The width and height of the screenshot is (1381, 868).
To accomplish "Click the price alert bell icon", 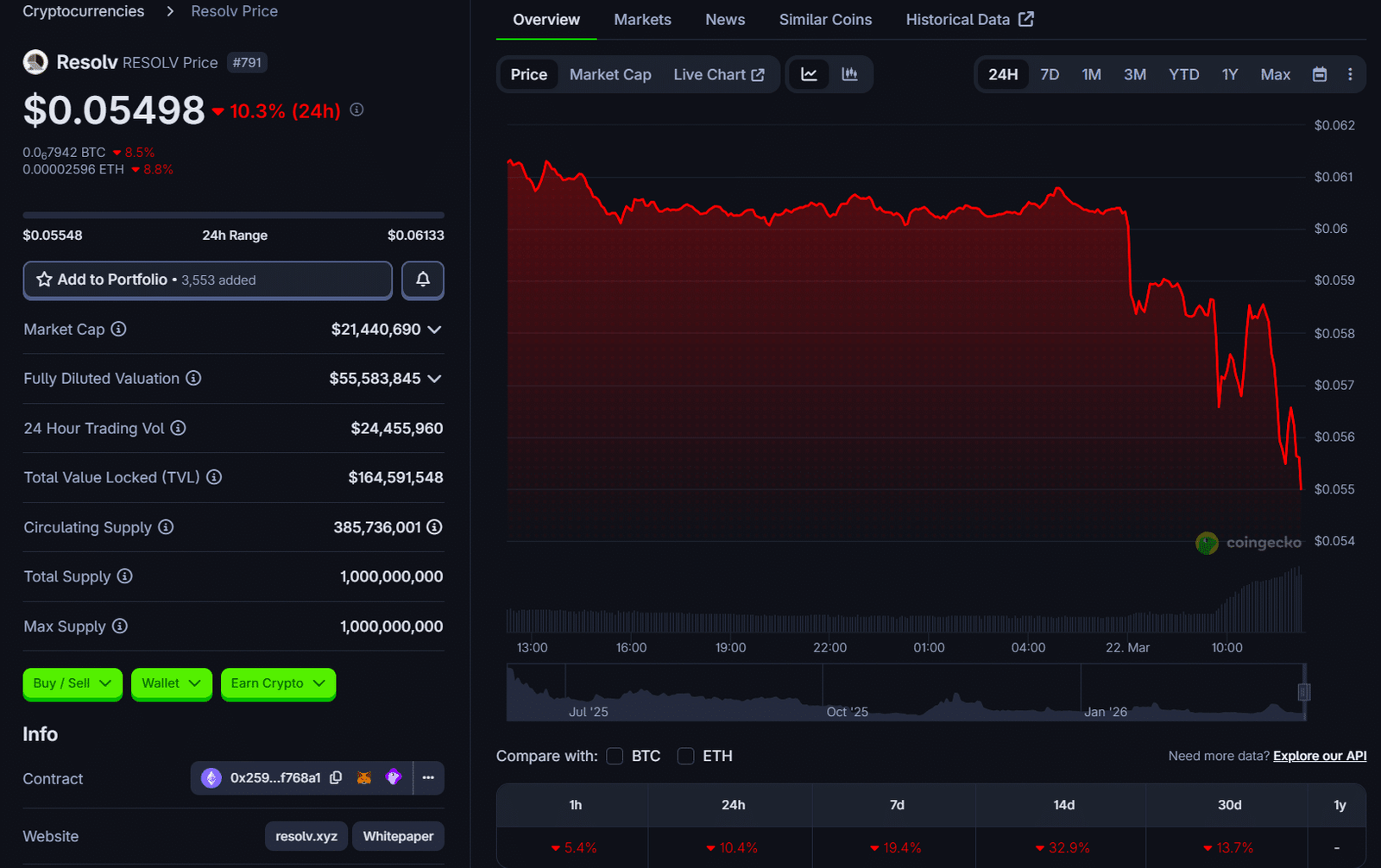I will pos(422,280).
